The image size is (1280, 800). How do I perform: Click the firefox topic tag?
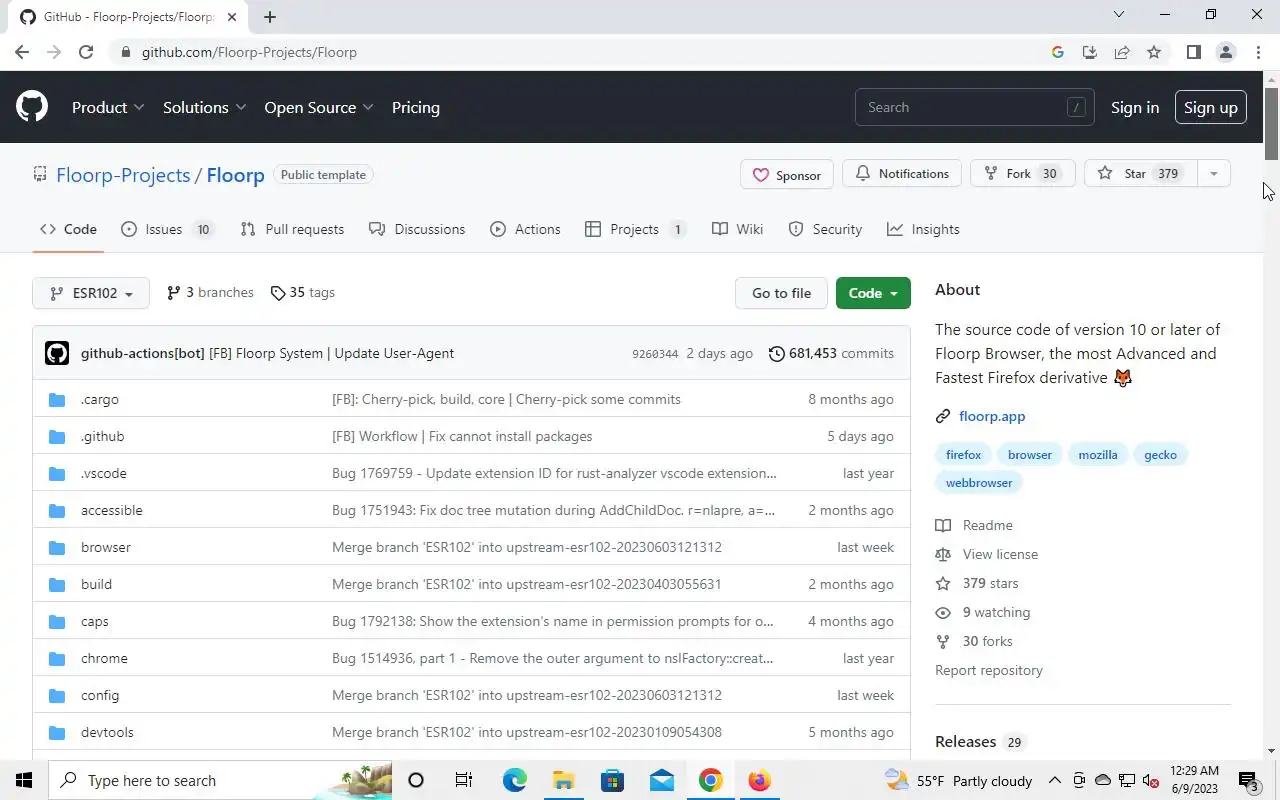(x=963, y=454)
